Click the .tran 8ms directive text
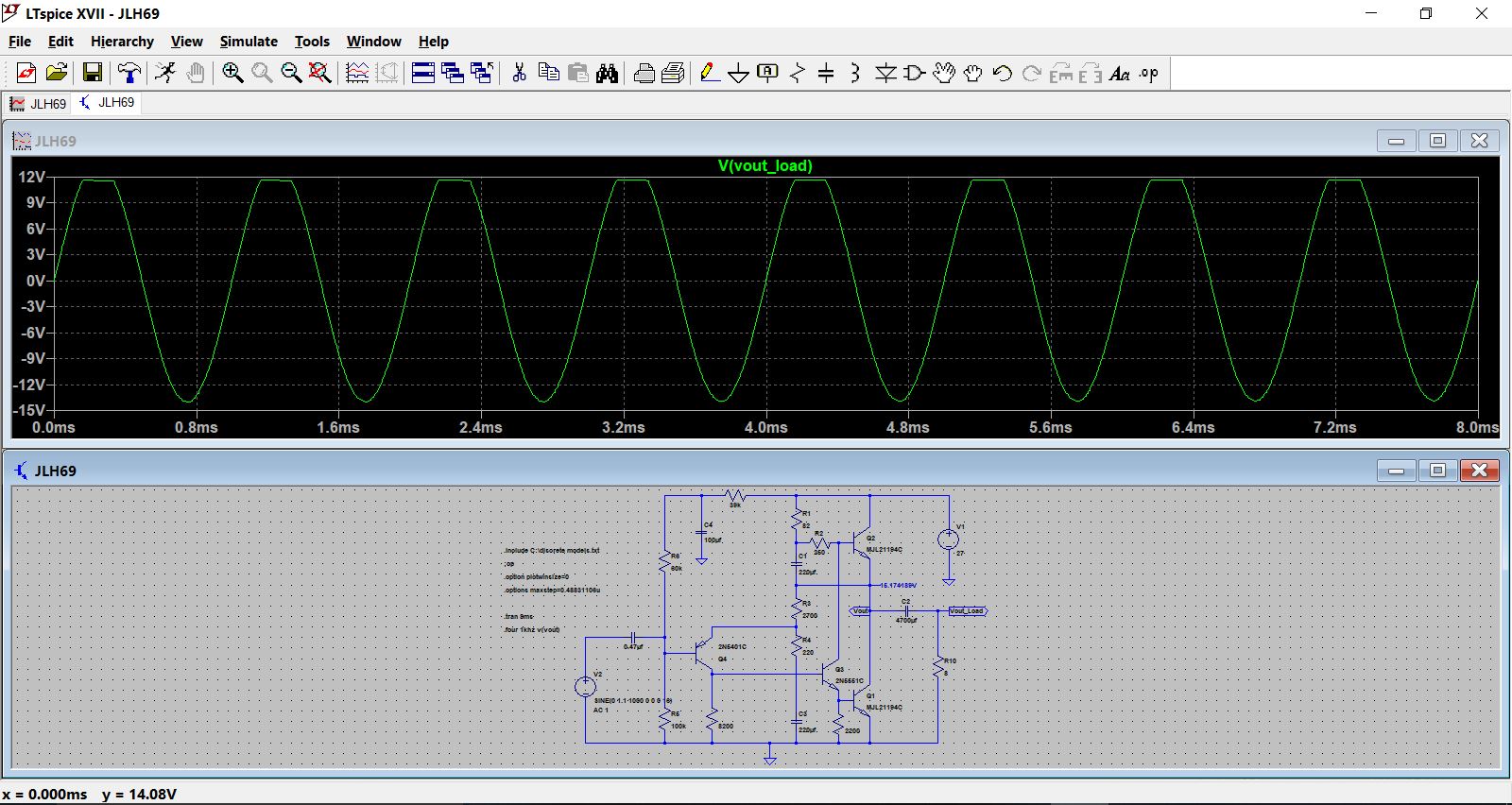The image size is (1512, 805). tap(519, 617)
